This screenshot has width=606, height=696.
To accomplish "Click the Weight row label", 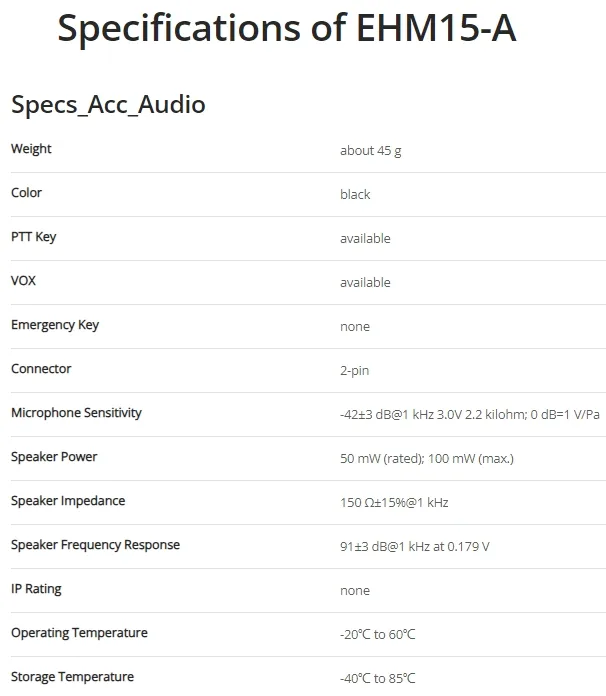I will pos(31,149).
